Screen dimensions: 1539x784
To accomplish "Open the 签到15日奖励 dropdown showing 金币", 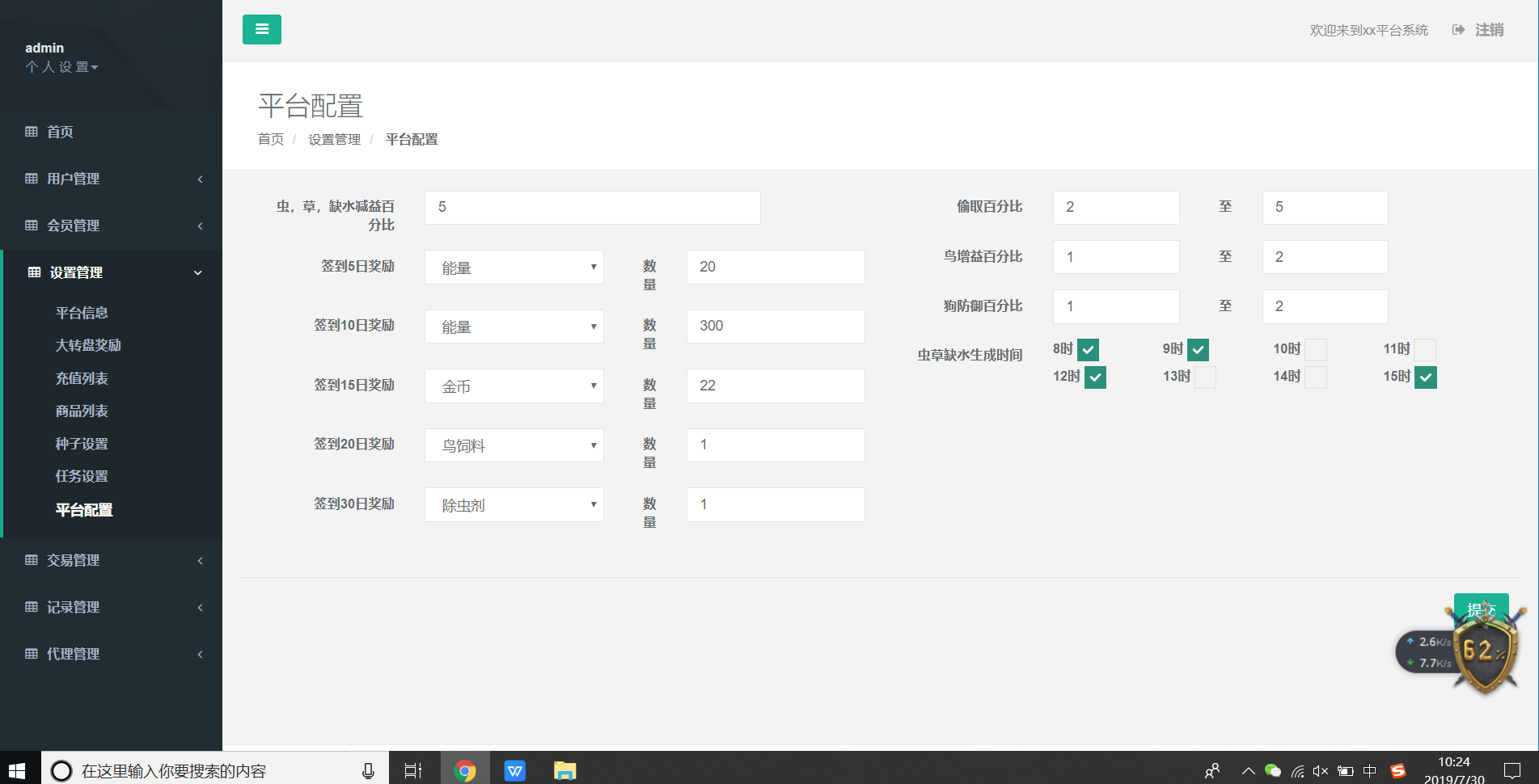I will (x=514, y=386).
